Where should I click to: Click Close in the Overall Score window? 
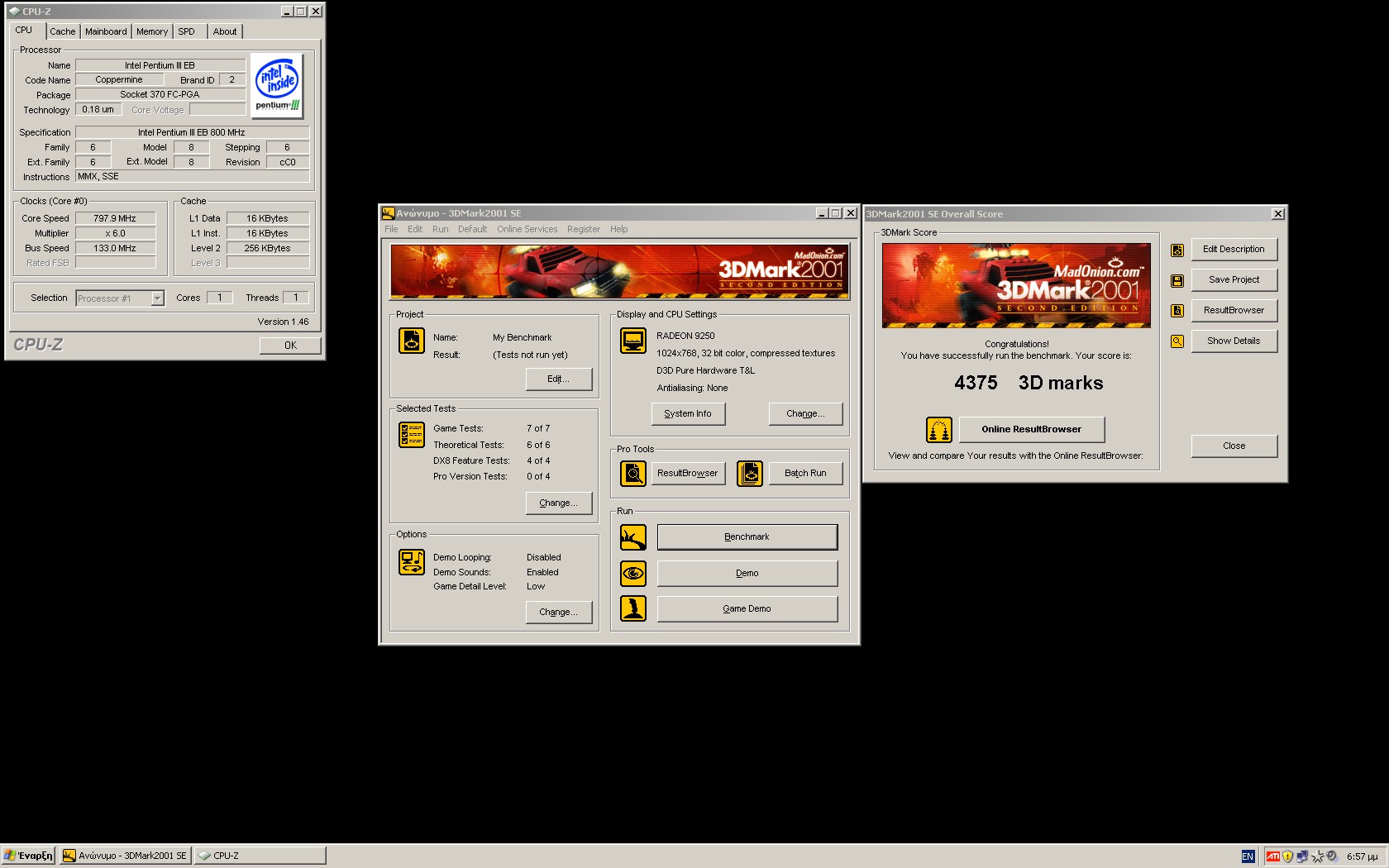1234,446
